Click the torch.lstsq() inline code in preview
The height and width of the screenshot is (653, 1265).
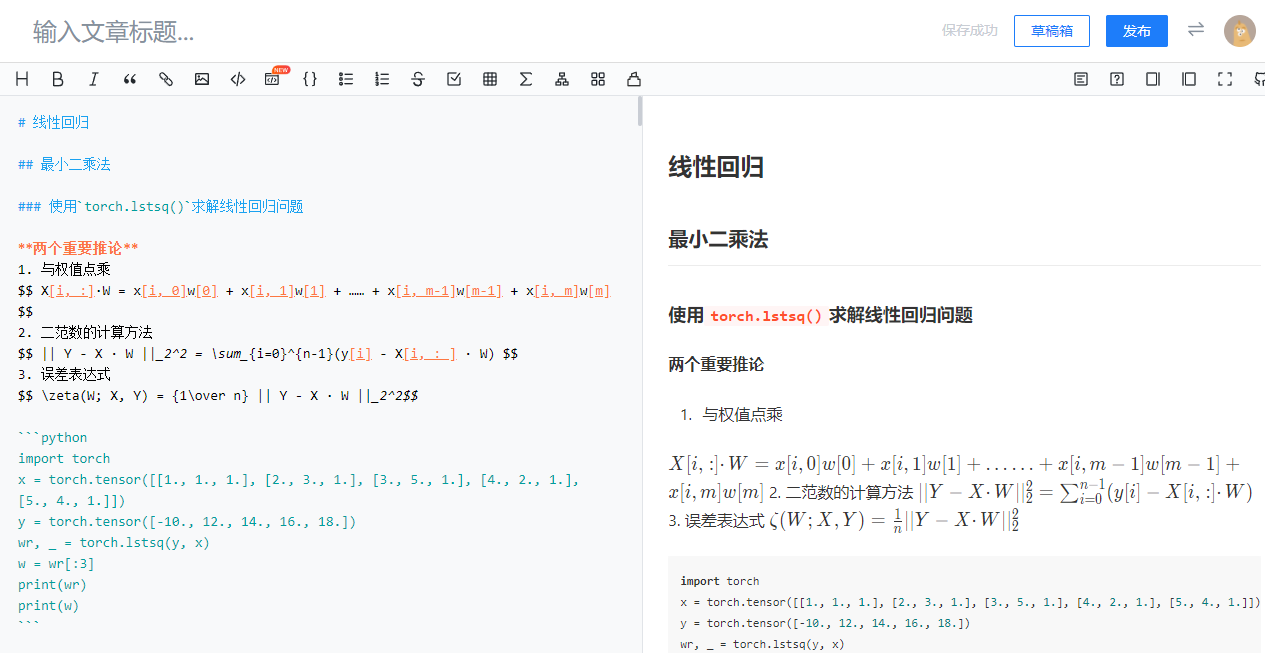click(767, 316)
